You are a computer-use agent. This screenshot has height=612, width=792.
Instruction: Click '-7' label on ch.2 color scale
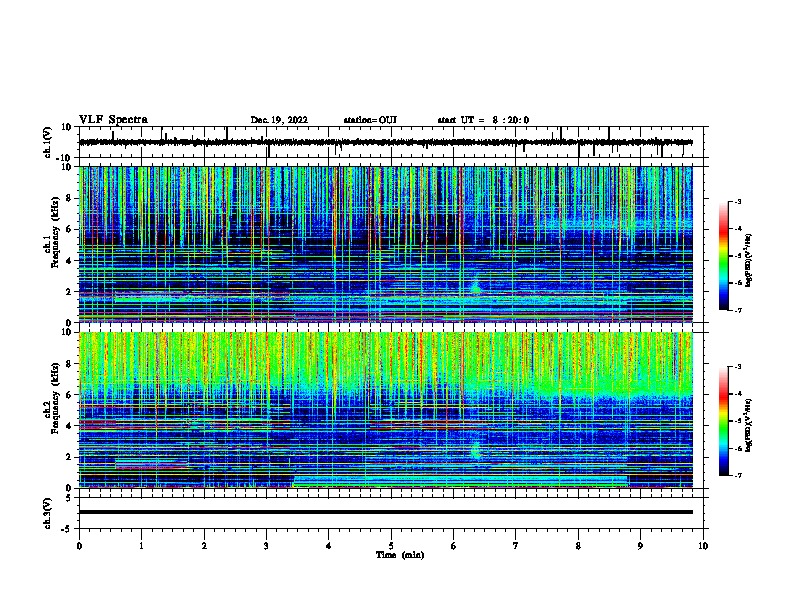[x=737, y=475]
